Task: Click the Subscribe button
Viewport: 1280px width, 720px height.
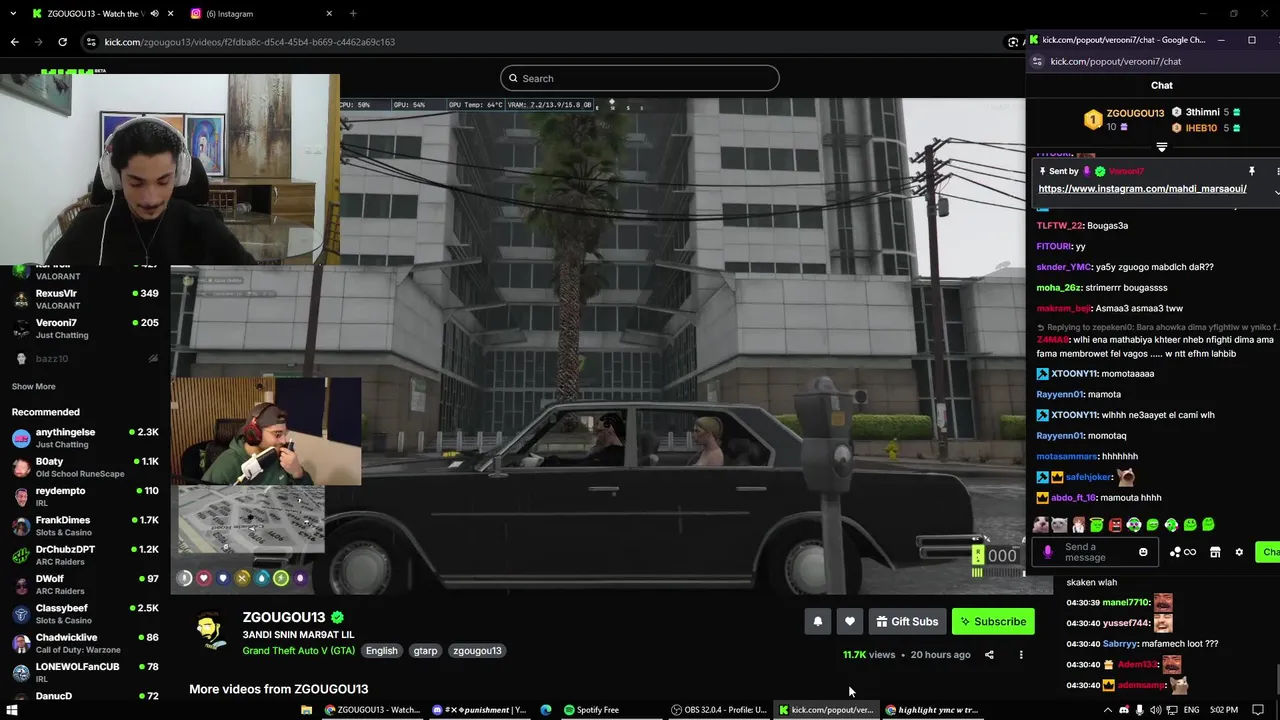Action: click(x=993, y=621)
